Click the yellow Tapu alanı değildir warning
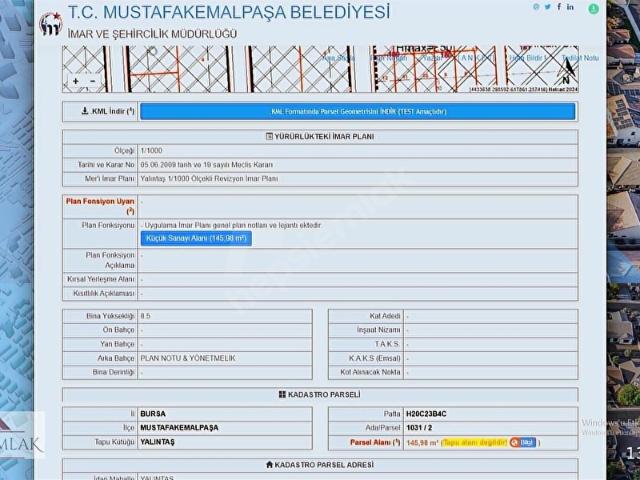Screen dimensions: 640x480 475,442
